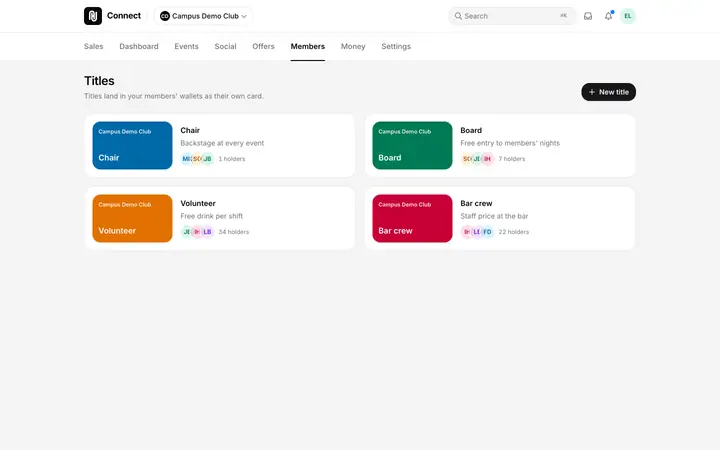Focus the Search field
720x450 pixels.
pos(512,16)
